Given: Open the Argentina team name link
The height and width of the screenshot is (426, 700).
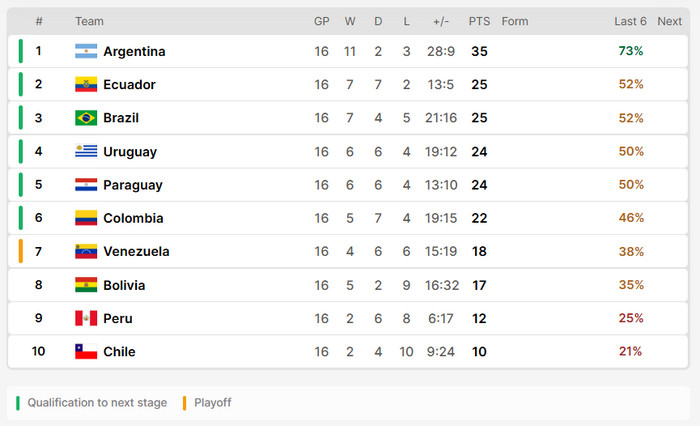Looking at the screenshot, I should pos(134,51).
